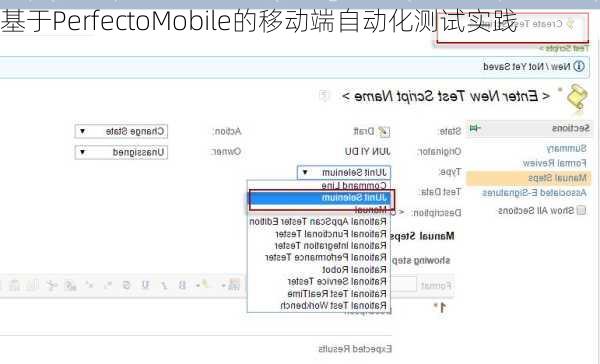Click the pin icon in Sections header
Image resolution: width=600 pixels, height=364 pixels.
coord(475,128)
